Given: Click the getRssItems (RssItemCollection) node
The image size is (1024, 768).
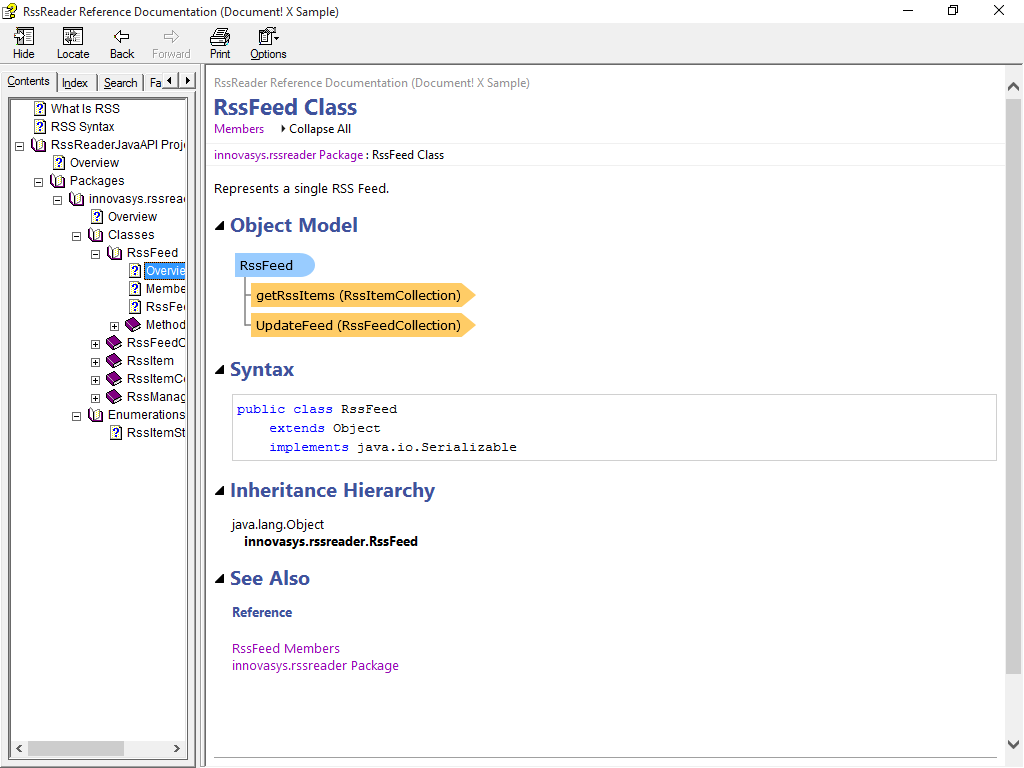Looking at the screenshot, I should coord(362,295).
